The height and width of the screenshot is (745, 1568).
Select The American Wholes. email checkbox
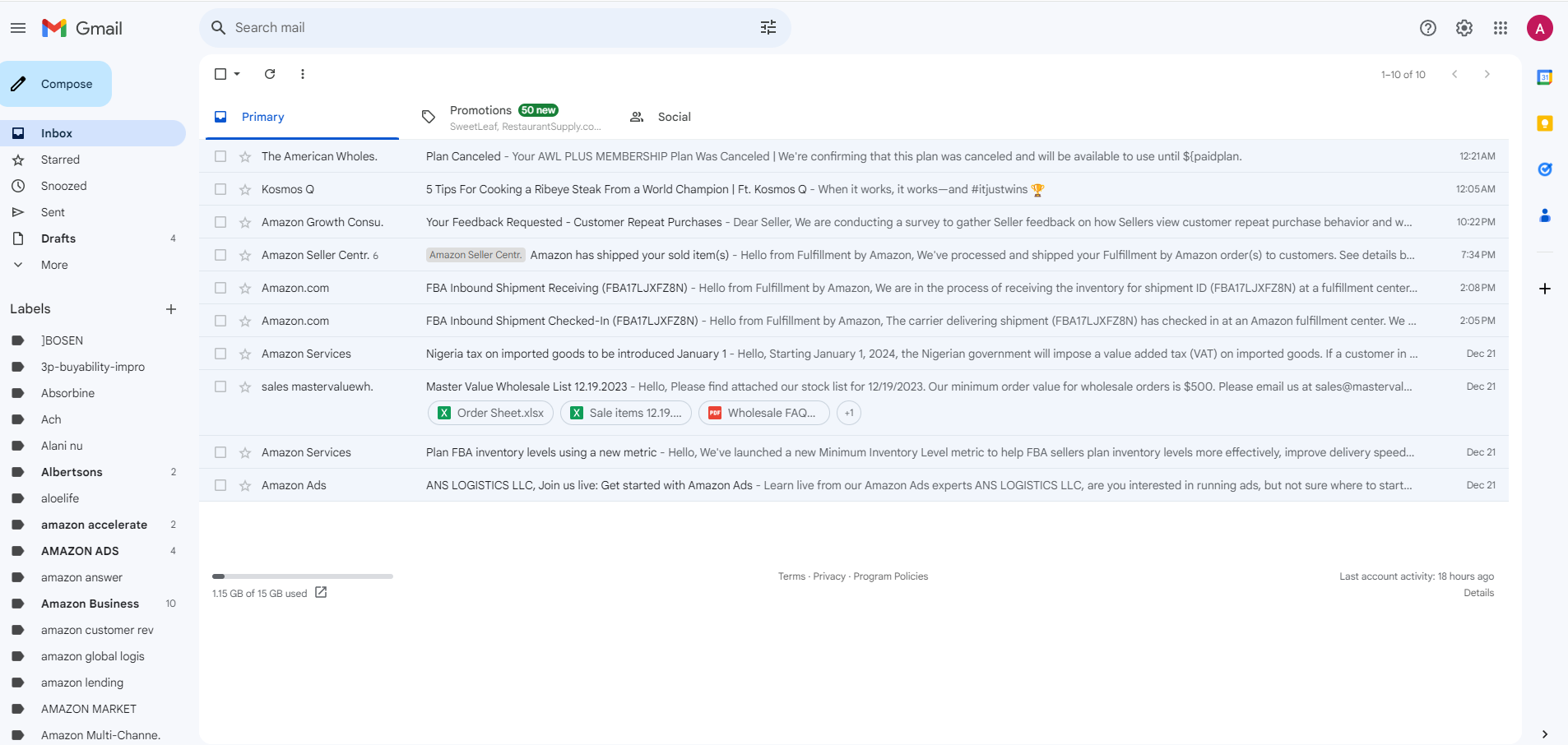tap(220, 156)
